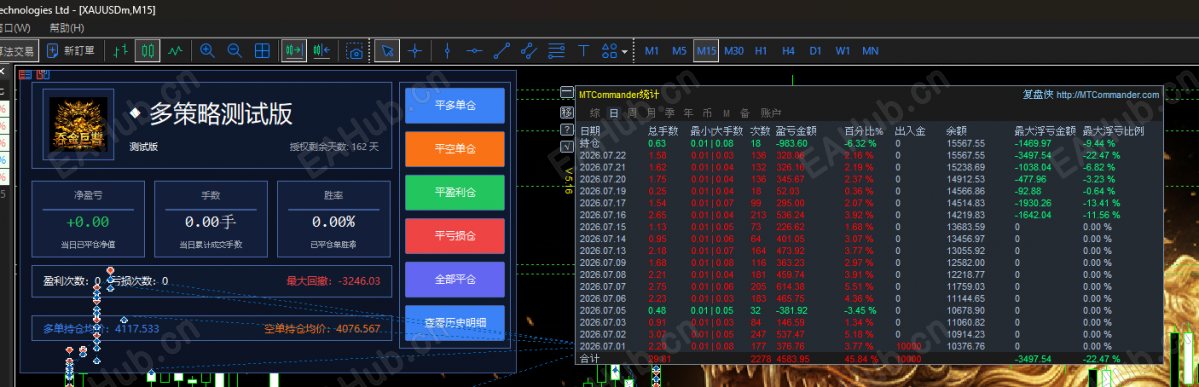The height and width of the screenshot is (387, 1199).
Task: Switch to M1 timeframe
Action: pos(651,51)
